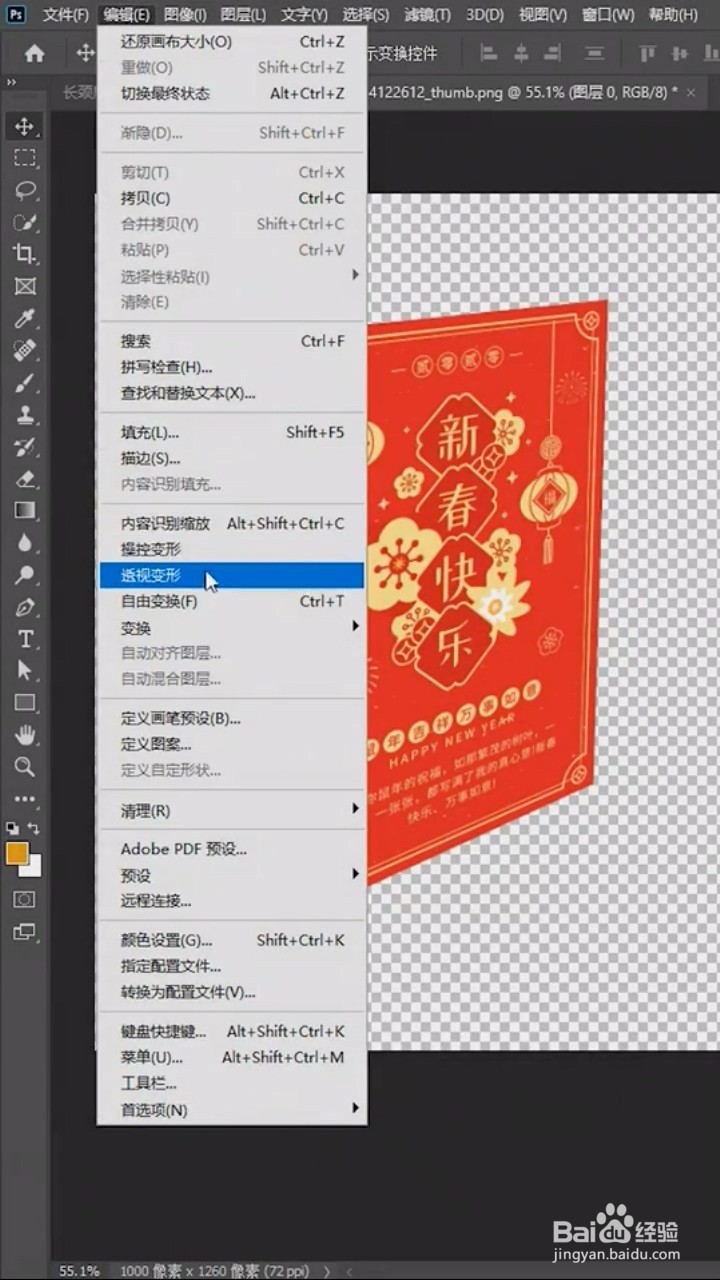The height and width of the screenshot is (1280, 720).
Task: Open the 图像(I) menu
Action: tap(185, 15)
